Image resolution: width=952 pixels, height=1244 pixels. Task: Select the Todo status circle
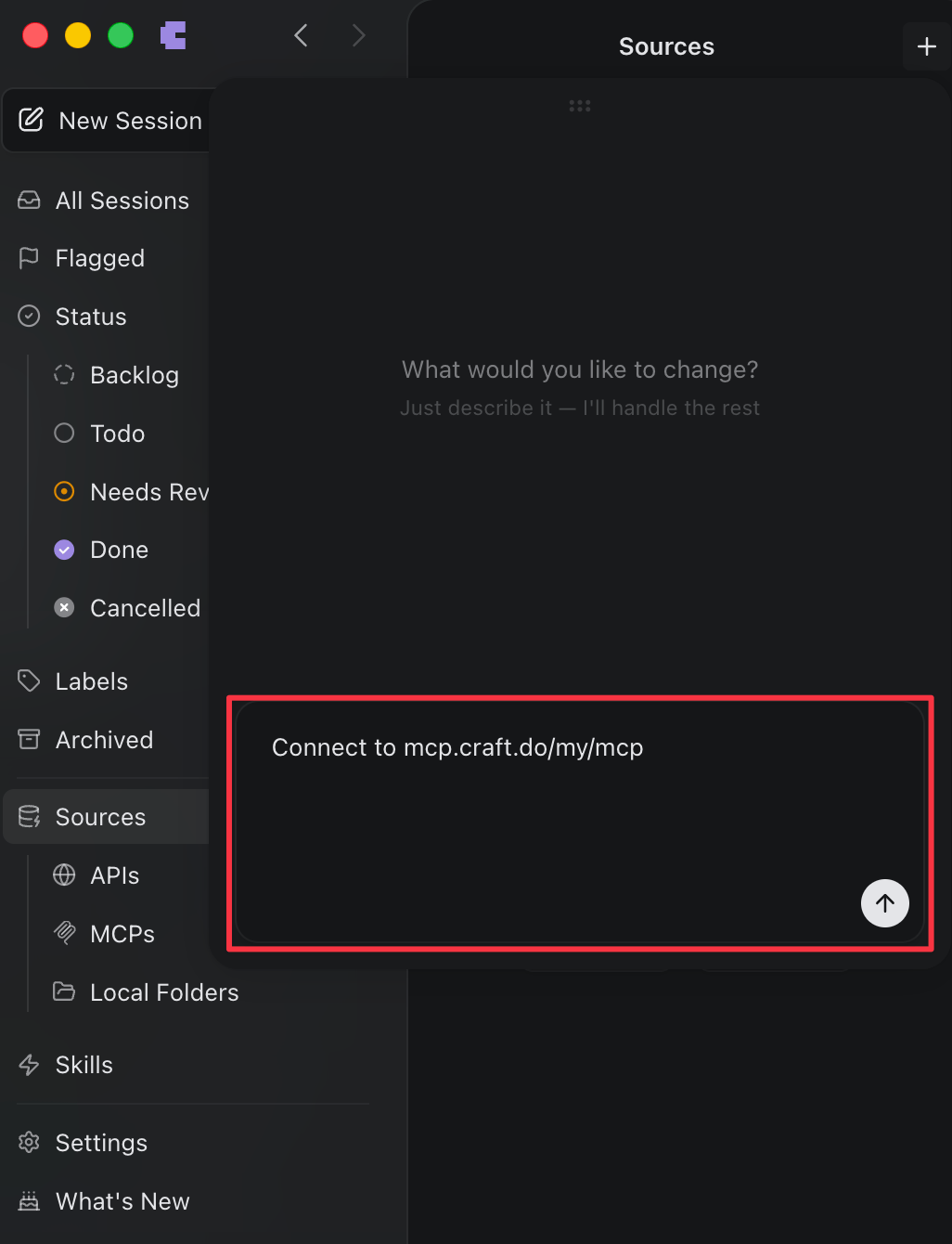pyautogui.click(x=63, y=433)
